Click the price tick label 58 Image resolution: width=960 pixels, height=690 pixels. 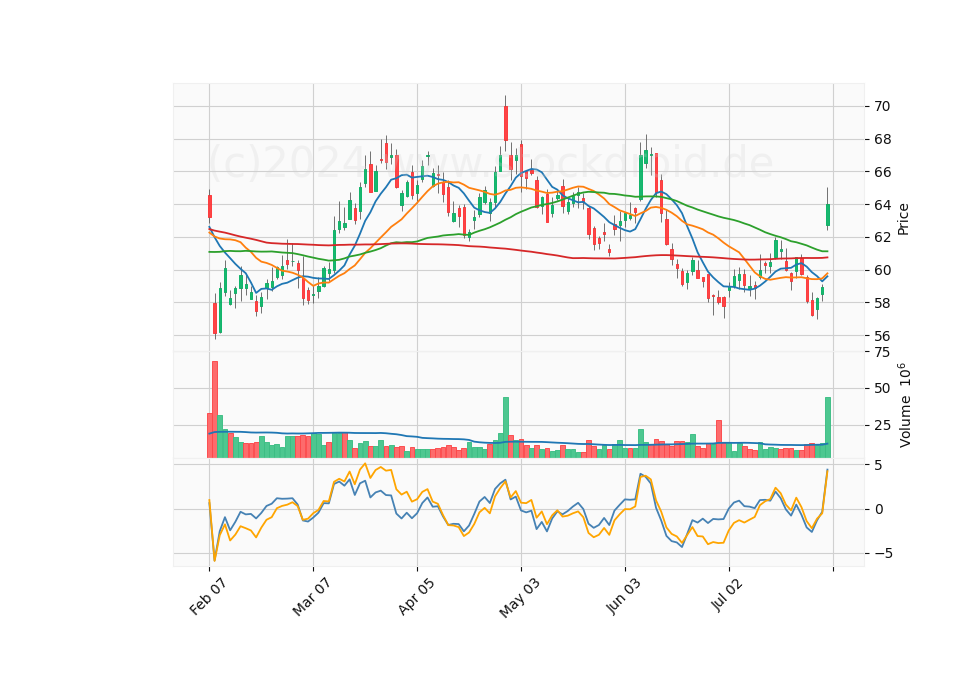pos(882,303)
